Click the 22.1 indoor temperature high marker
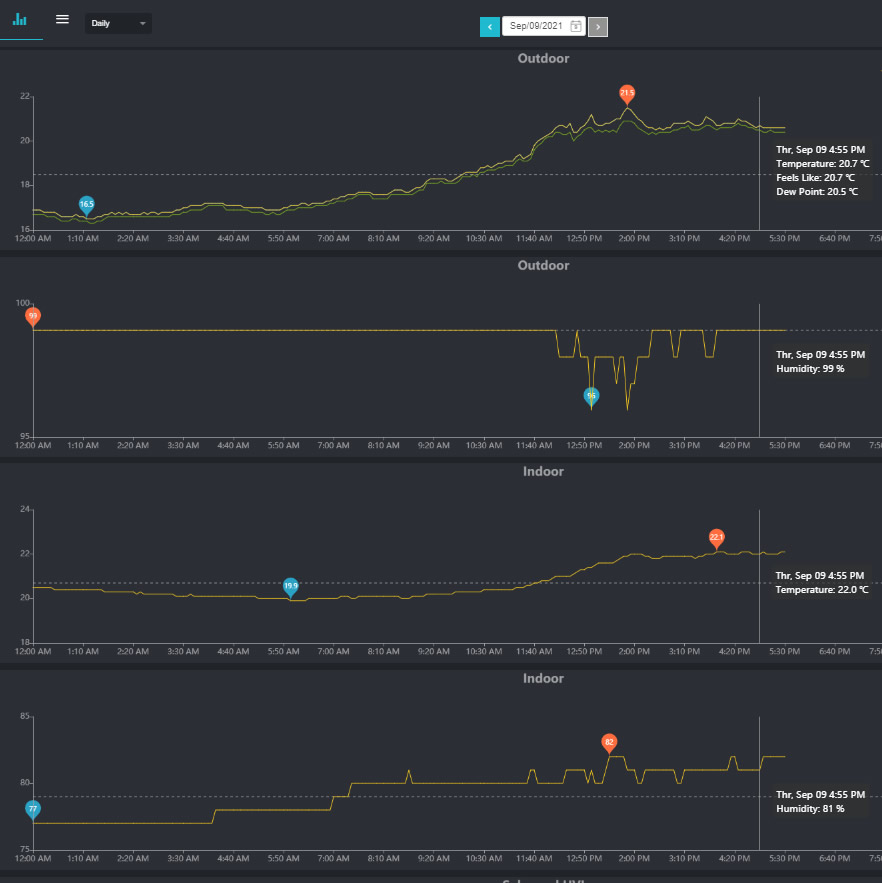The width and height of the screenshot is (882, 883). pos(716,537)
